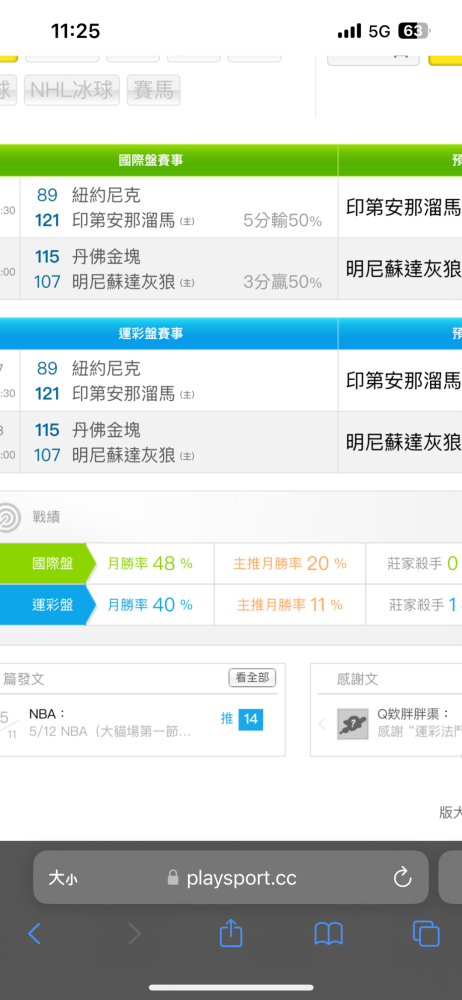Screen dimensions: 462x1000
Task: Click the 戰績 spiral icon
Action: pyautogui.click(x=10, y=517)
